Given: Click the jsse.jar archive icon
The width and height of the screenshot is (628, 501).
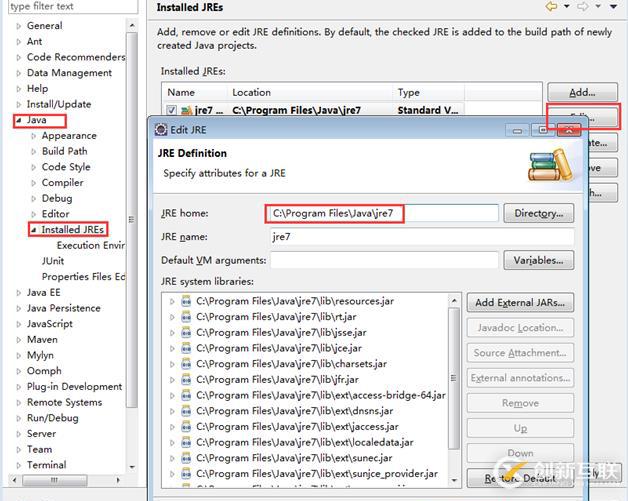Looking at the screenshot, I should (186, 332).
